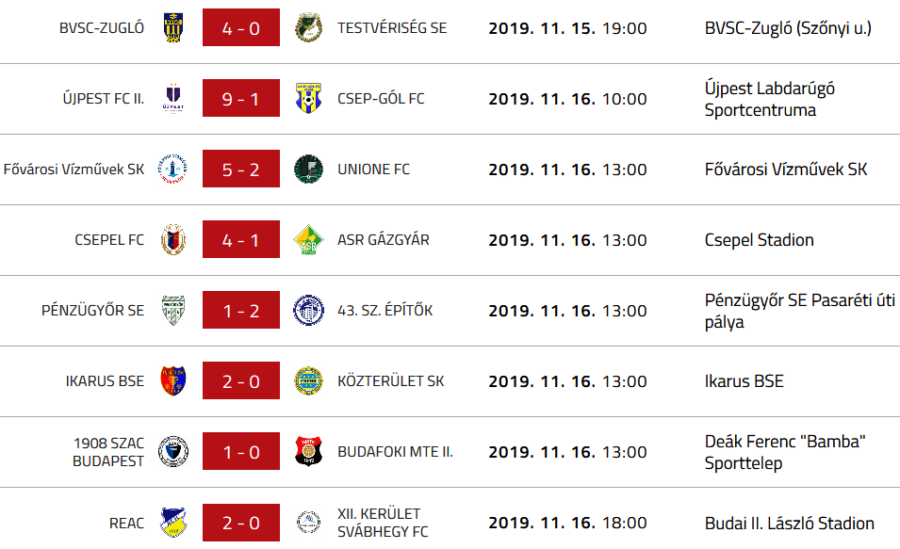Image resolution: width=900 pixels, height=549 pixels.
Task: Click the Csepel FC team crest
Action: tap(173, 240)
